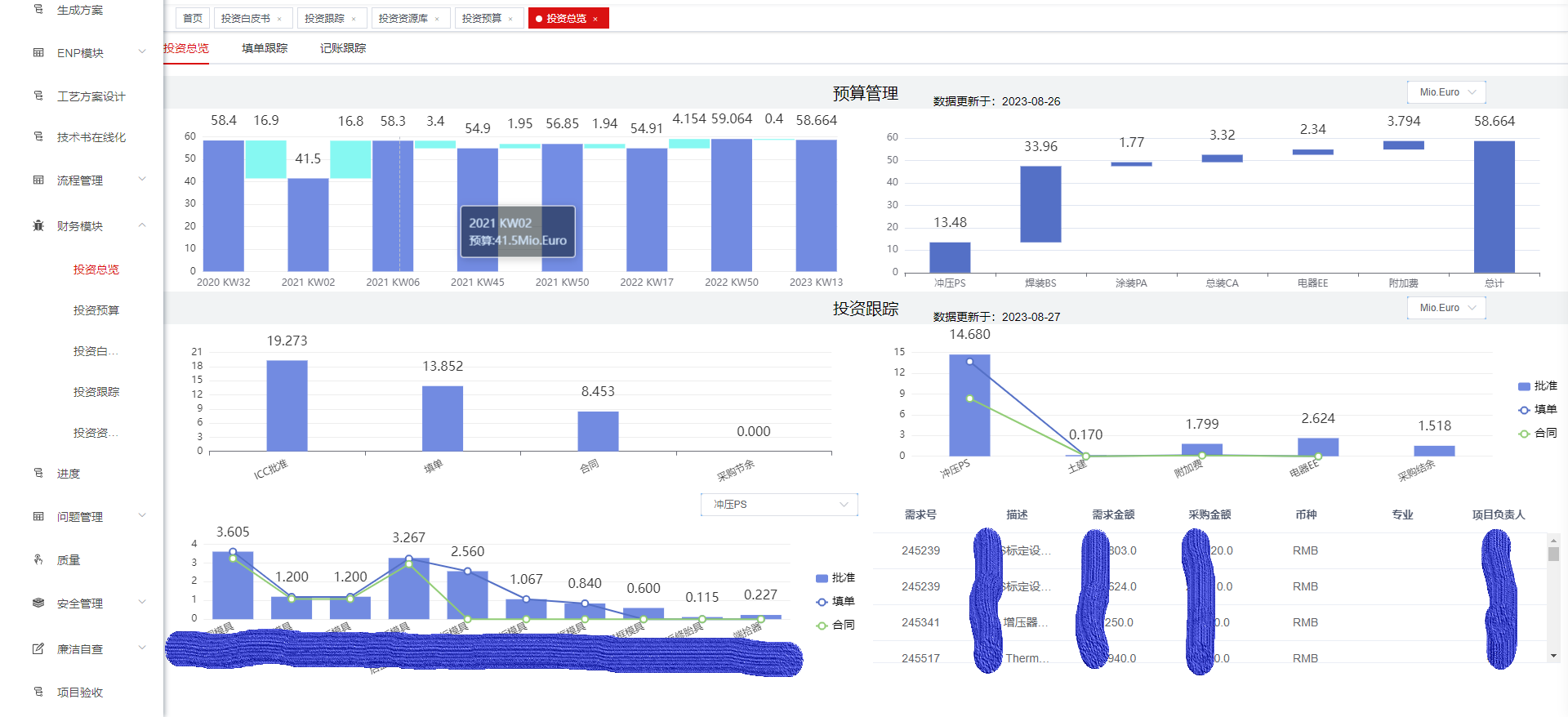Toggle 批准 legend in 投资跟踪 chart
The image size is (1568, 717).
[x=1537, y=385]
